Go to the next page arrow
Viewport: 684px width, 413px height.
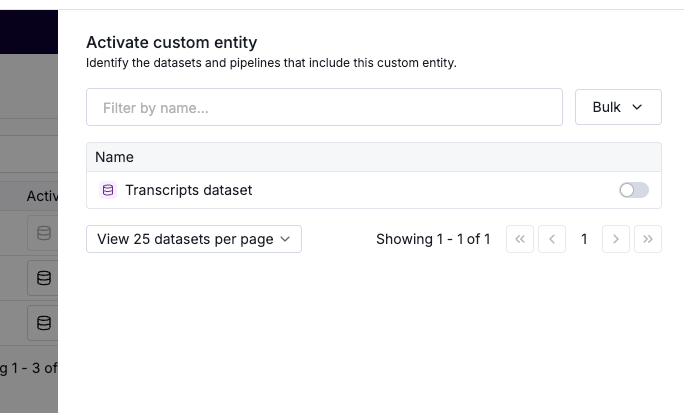(x=616, y=239)
